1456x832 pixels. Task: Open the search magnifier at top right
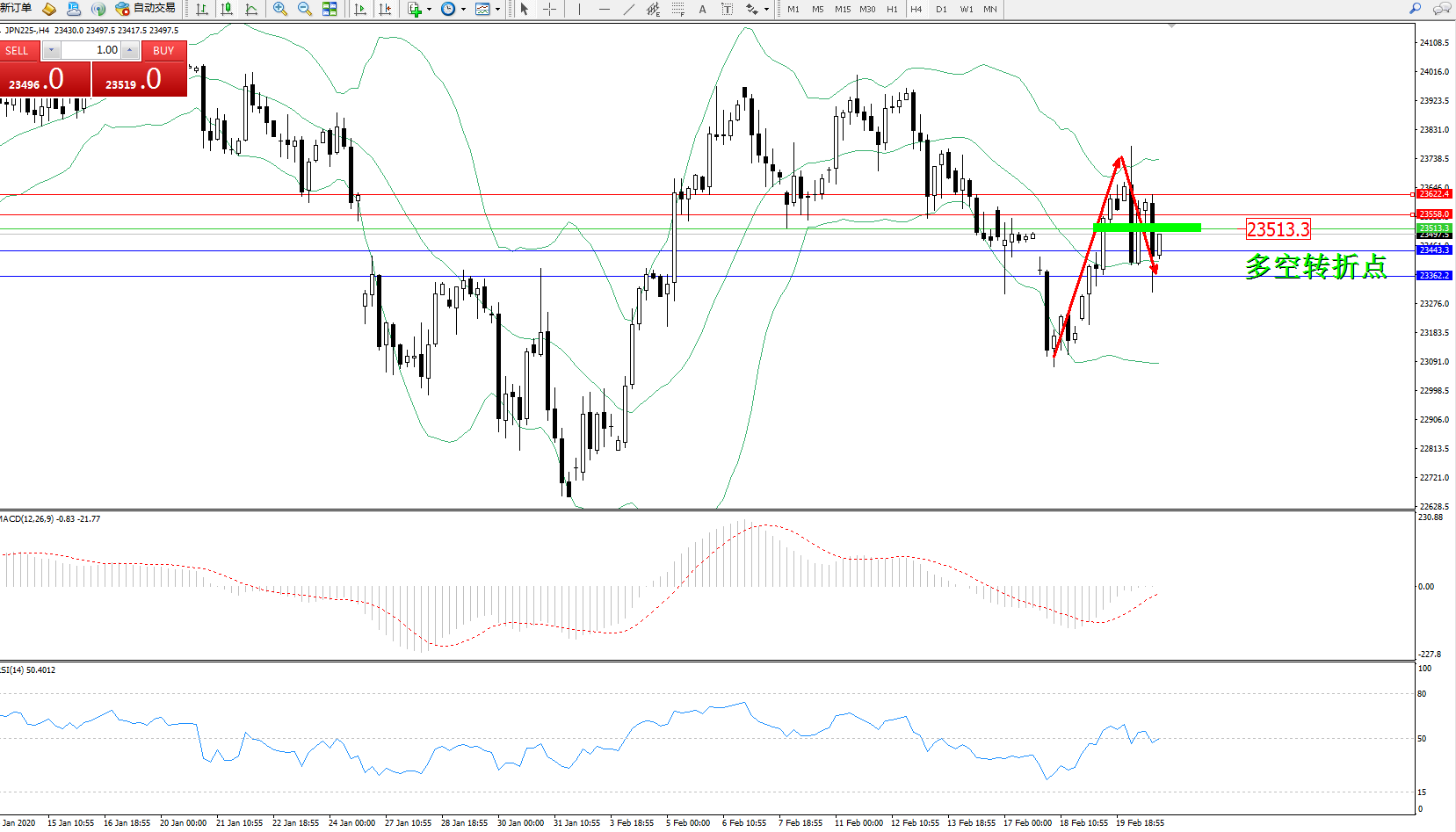[x=1415, y=9]
